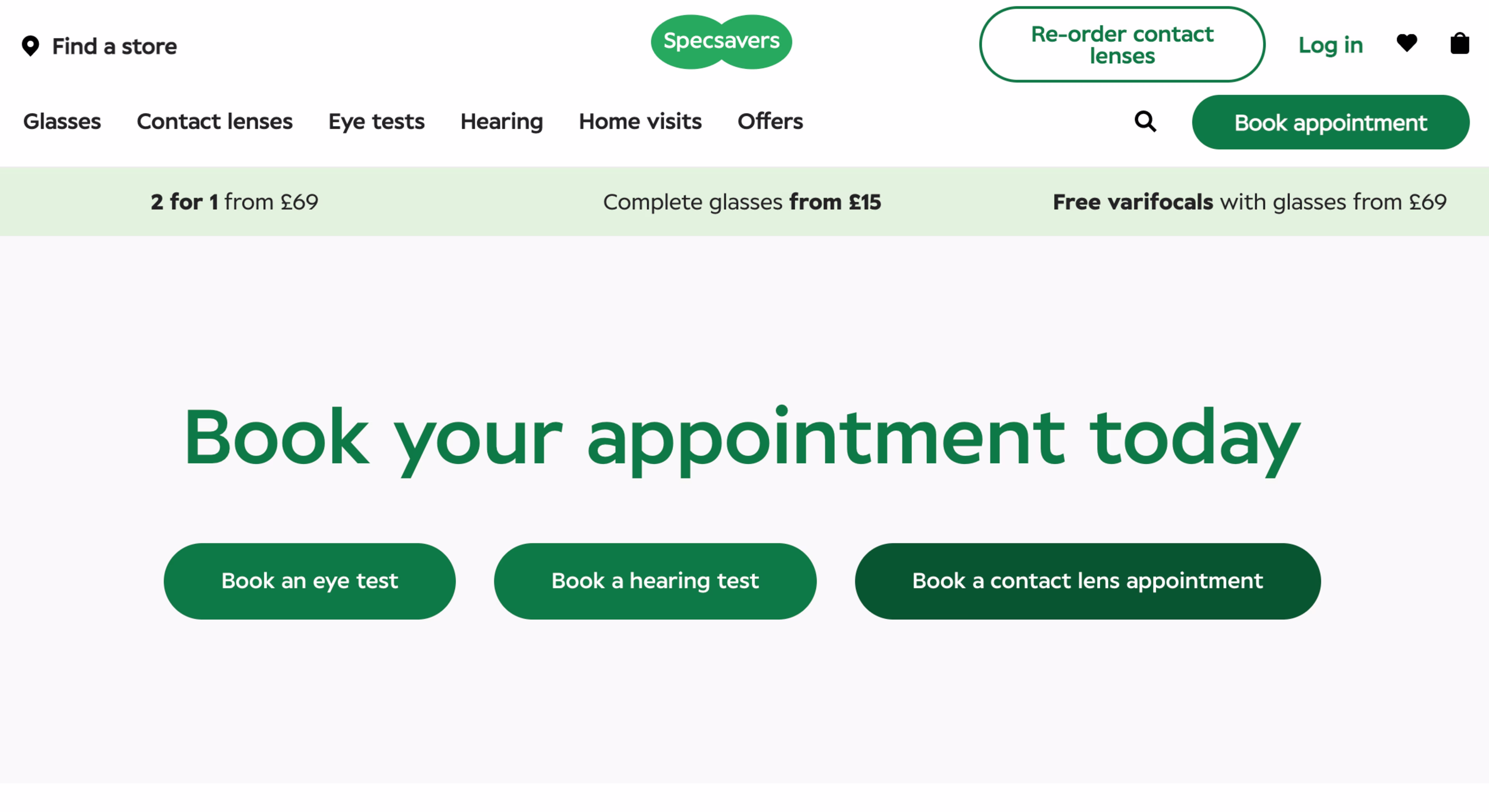Open the Home visits menu

click(640, 121)
